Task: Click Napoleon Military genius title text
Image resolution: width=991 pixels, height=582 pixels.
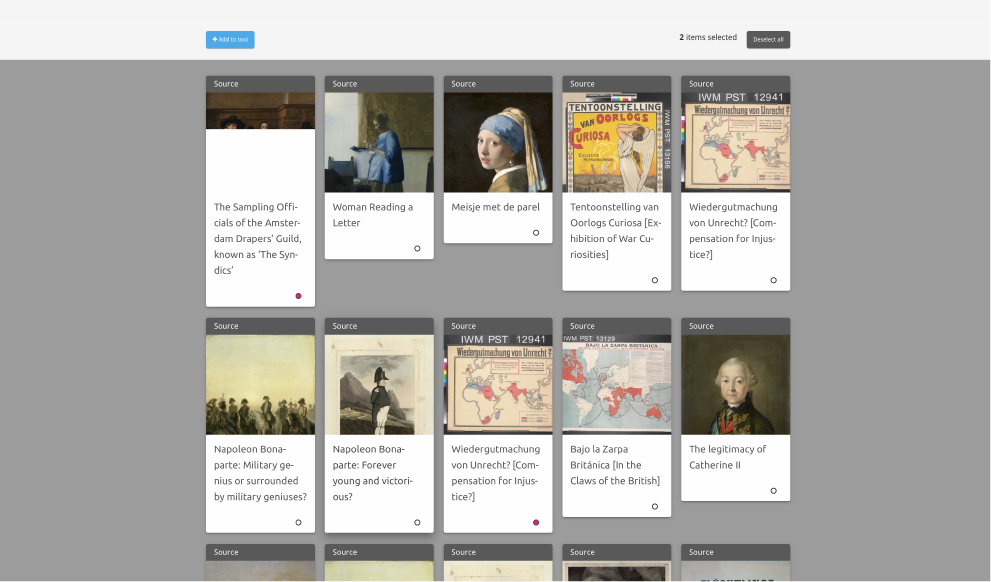Action: 259,472
